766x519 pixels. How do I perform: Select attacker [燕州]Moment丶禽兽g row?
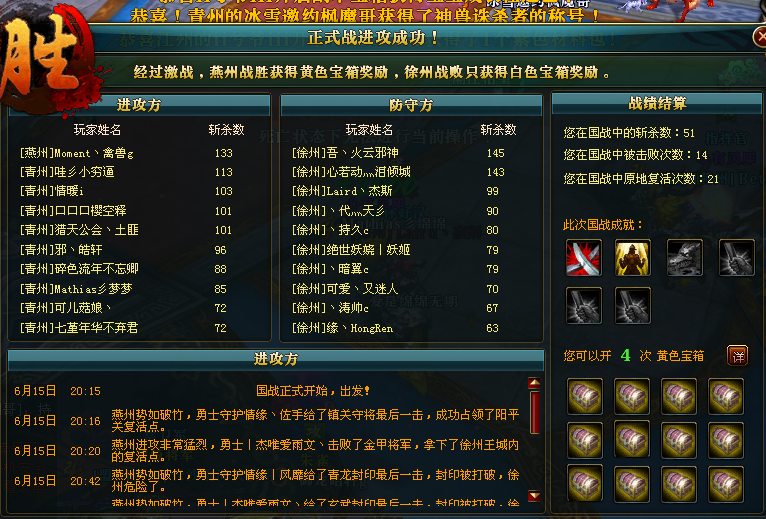[139, 153]
